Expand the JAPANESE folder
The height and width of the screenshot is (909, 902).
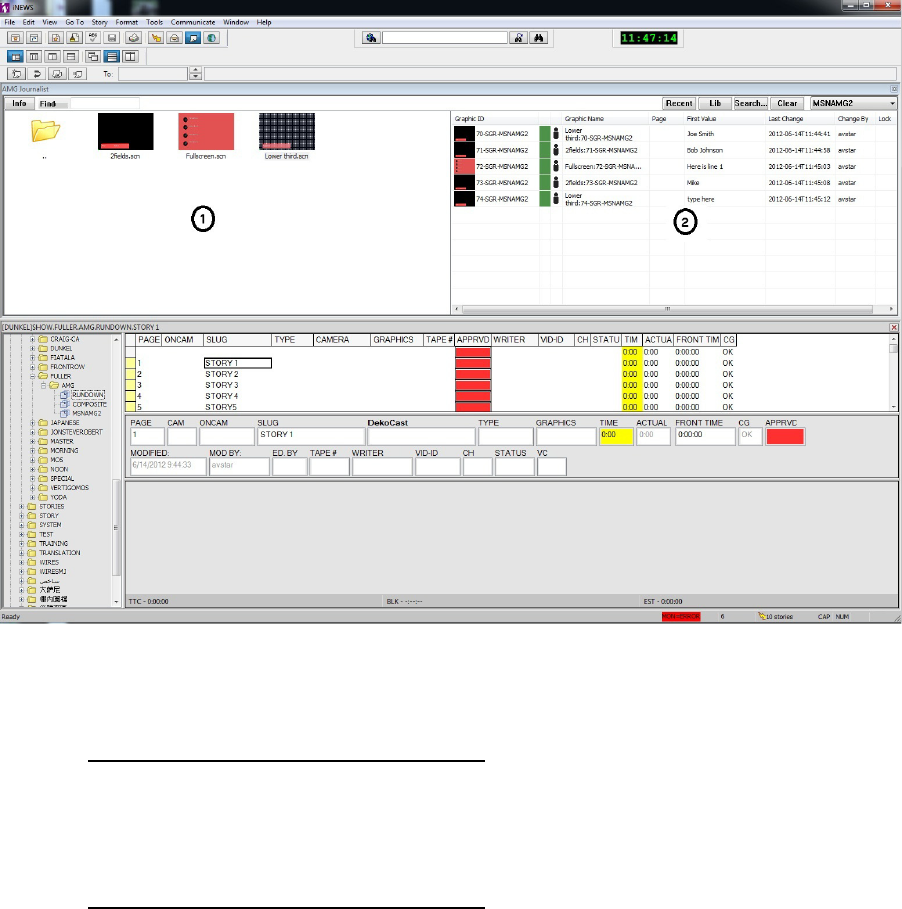coord(32,423)
